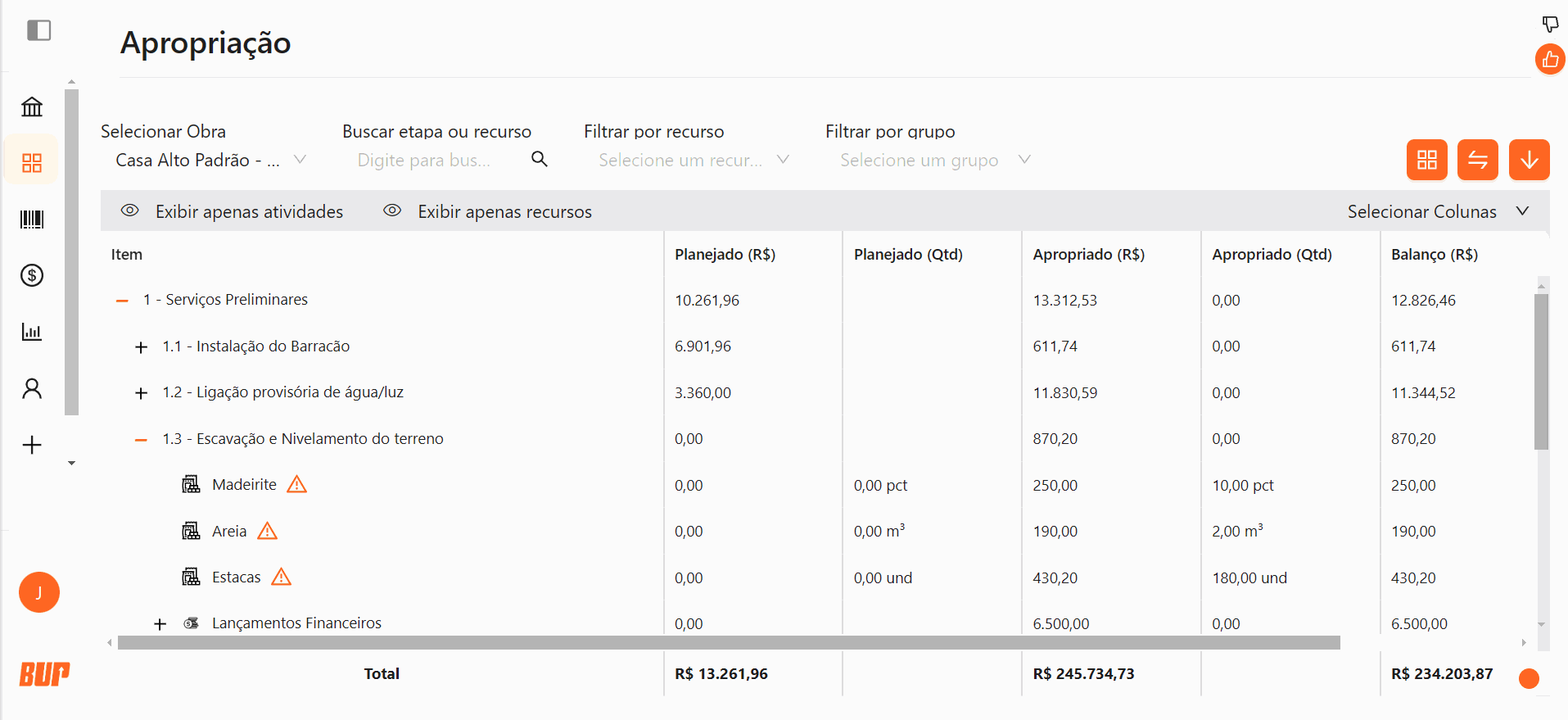Click the warning triangle next to Madeirite
The height and width of the screenshot is (720, 1568).
pos(296,485)
